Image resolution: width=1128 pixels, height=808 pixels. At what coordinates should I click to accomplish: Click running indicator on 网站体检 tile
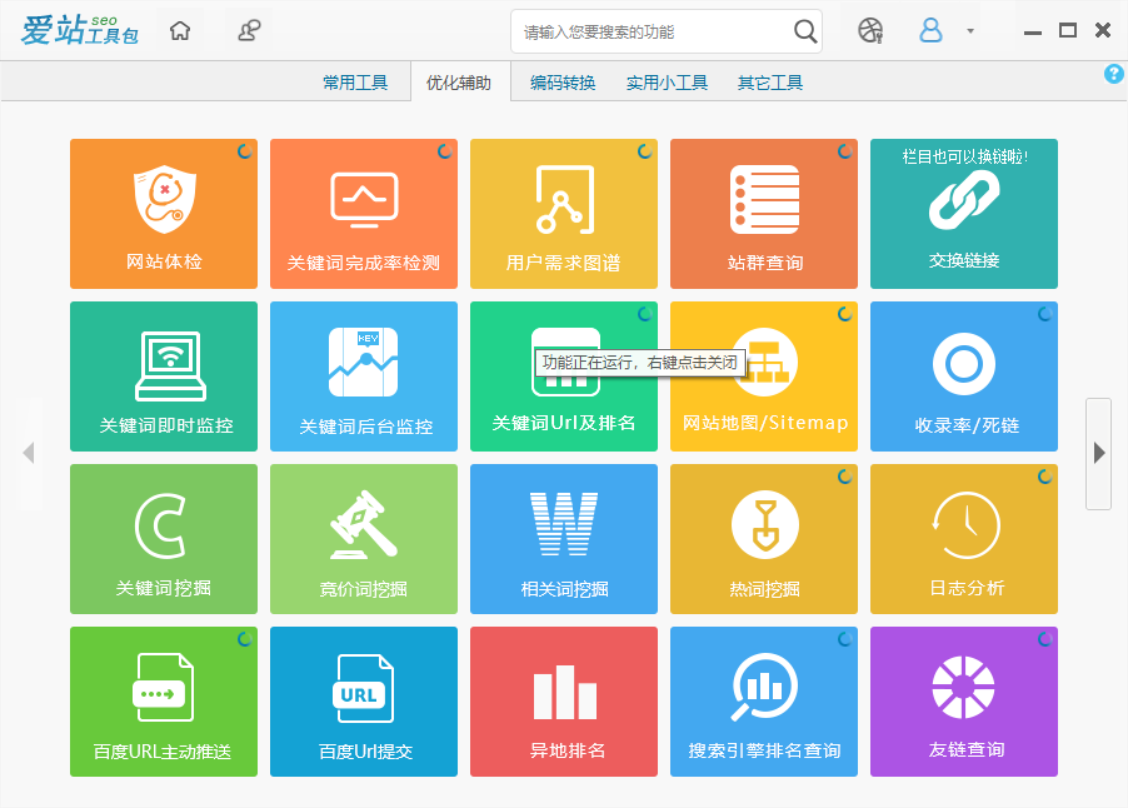click(245, 151)
